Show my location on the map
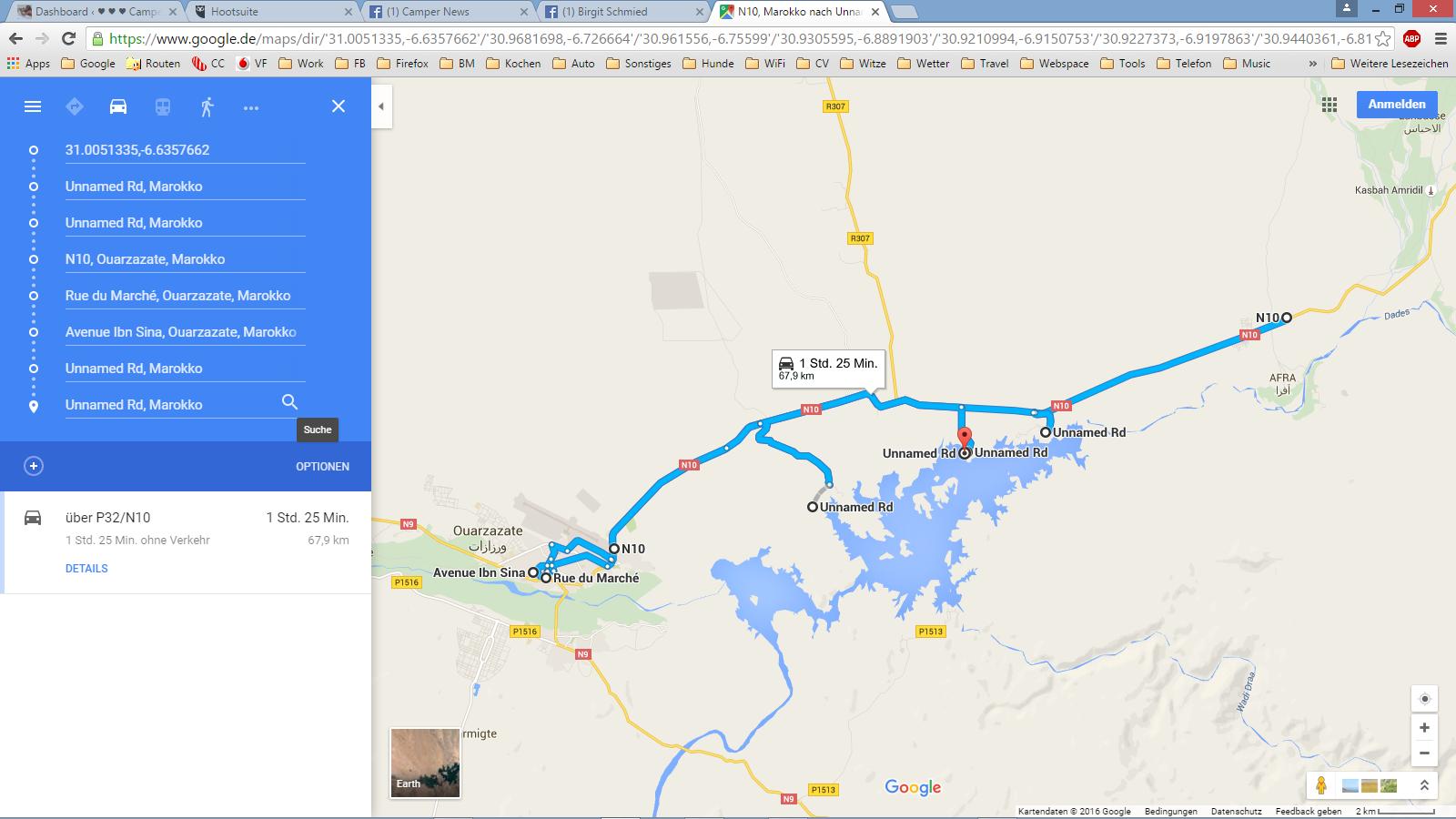Screen dimensions: 1456x819 pyautogui.click(x=1424, y=699)
